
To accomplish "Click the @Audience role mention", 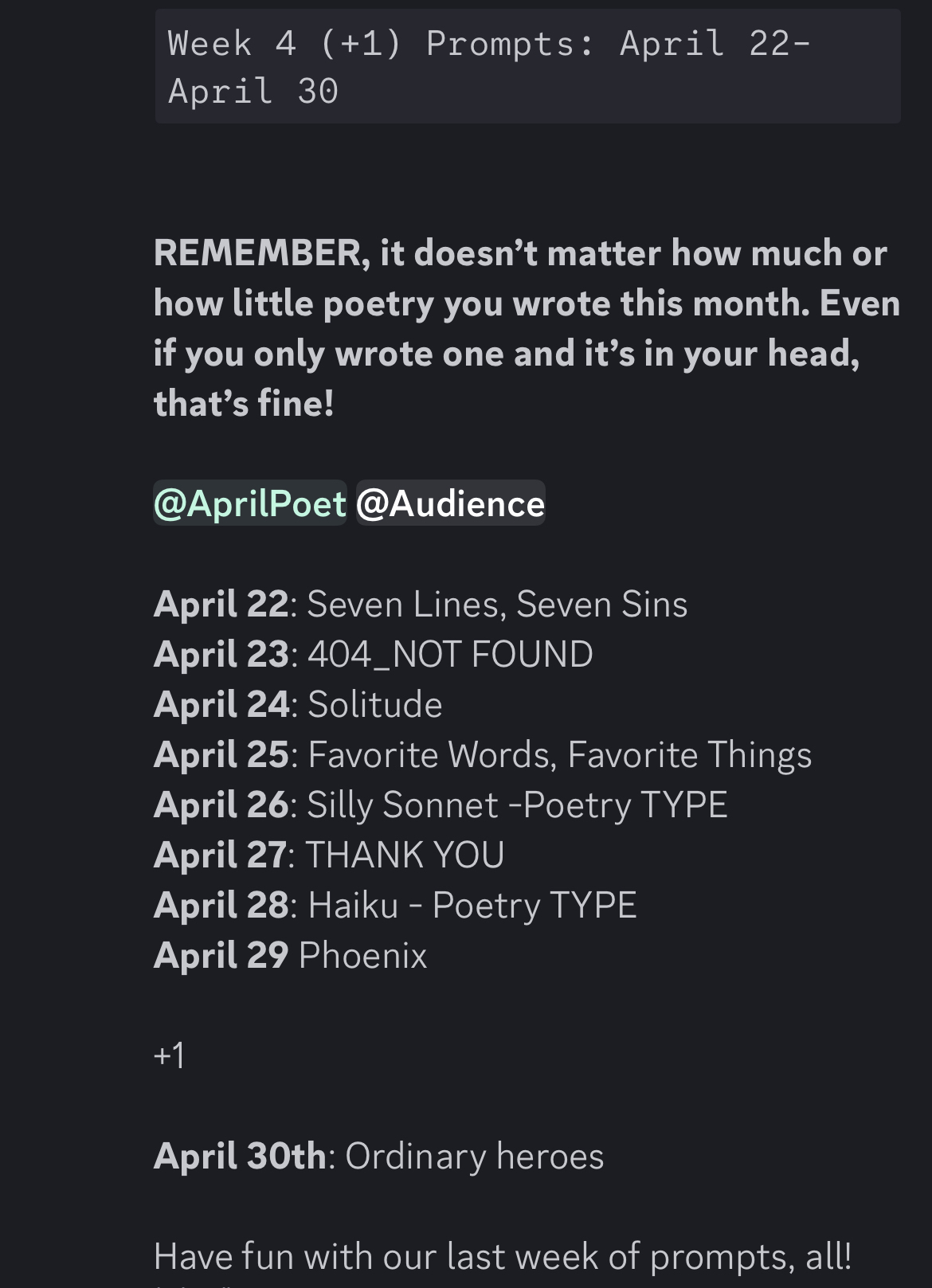I will 450,503.
